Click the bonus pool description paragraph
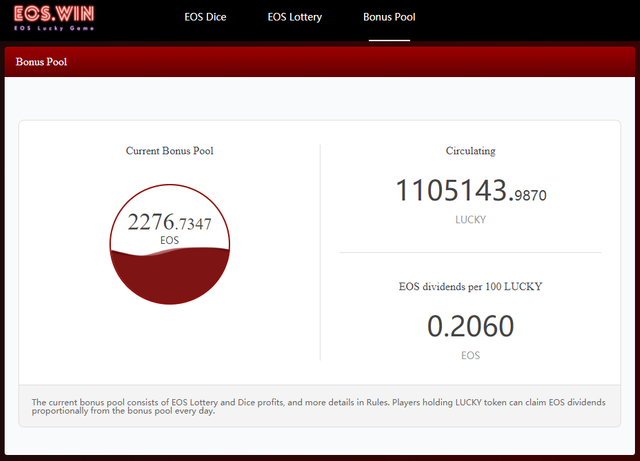 pyautogui.click(x=319, y=406)
